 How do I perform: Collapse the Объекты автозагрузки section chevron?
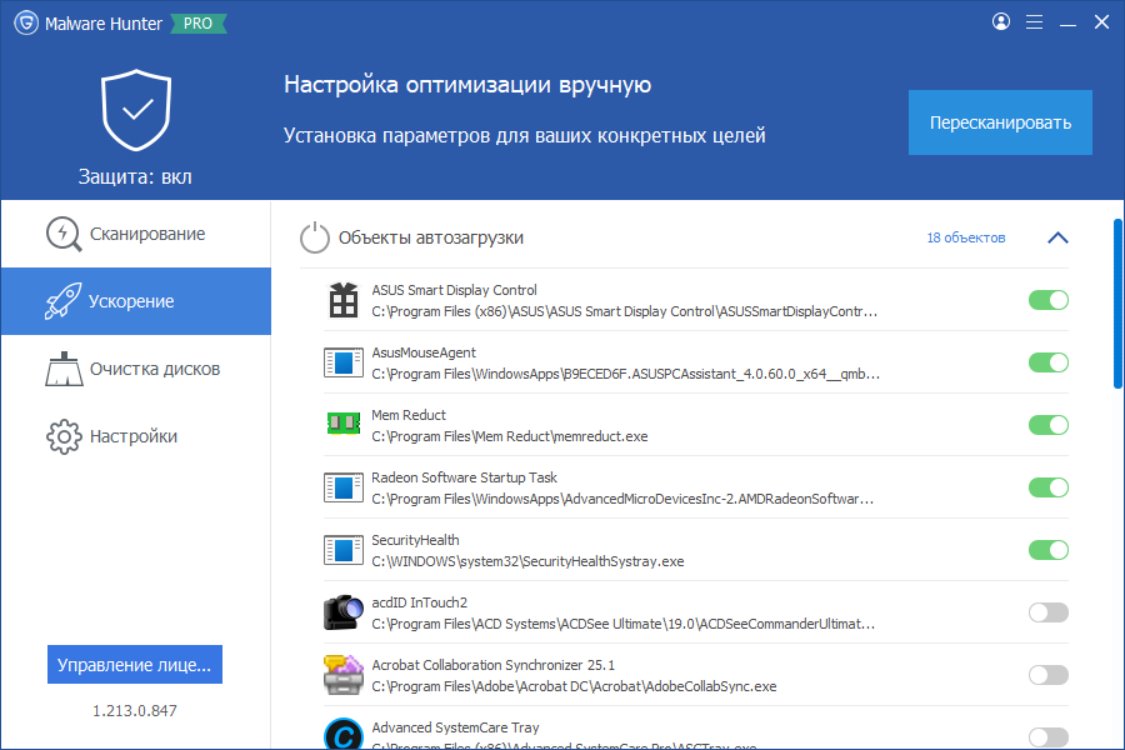pos(1057,238)
